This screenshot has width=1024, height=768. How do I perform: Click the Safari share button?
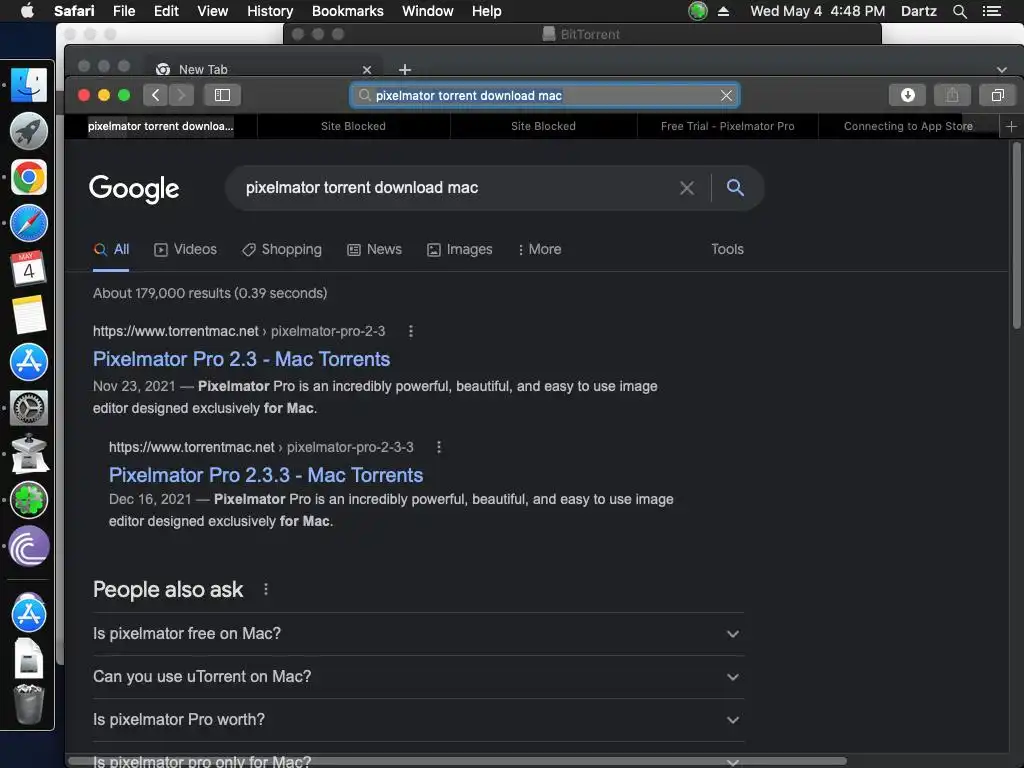tap(952, 95)
